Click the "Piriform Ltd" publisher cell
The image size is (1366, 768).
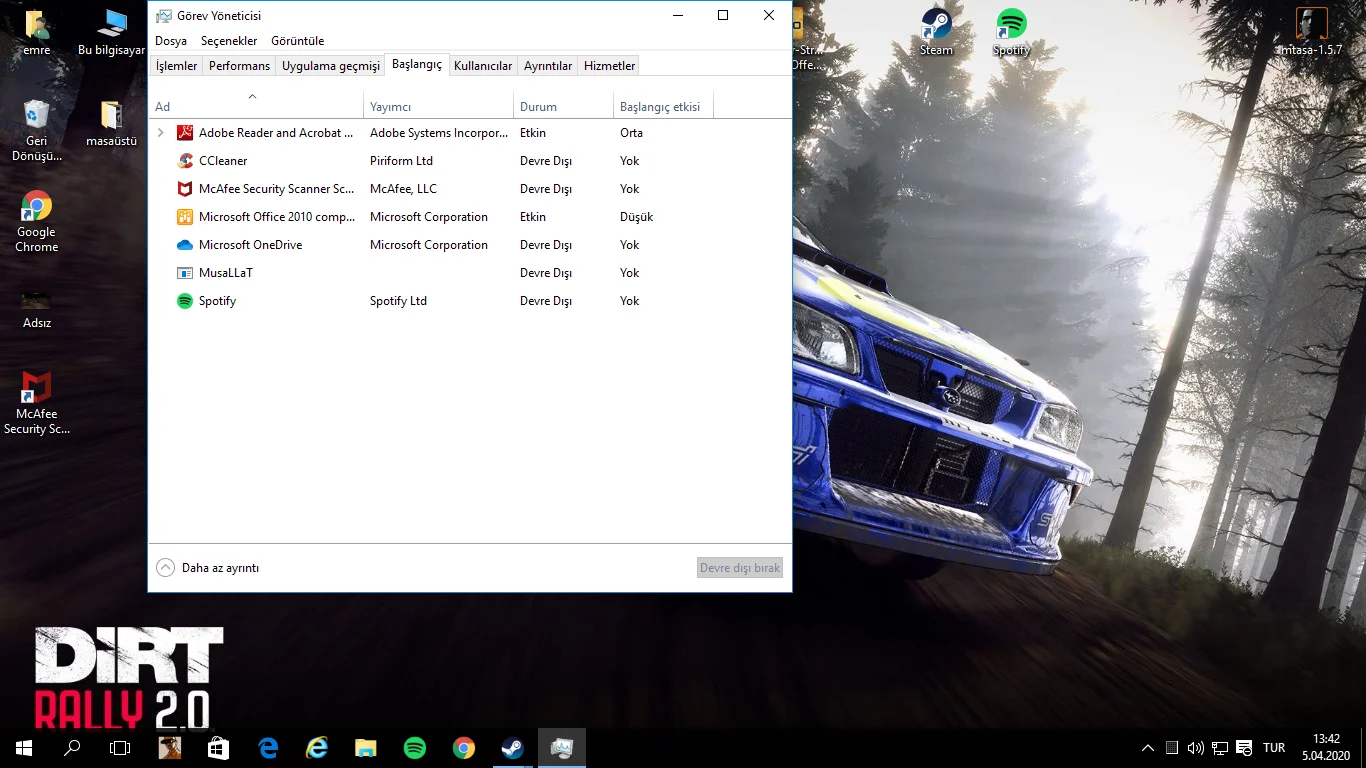click(x=401, y=161)
